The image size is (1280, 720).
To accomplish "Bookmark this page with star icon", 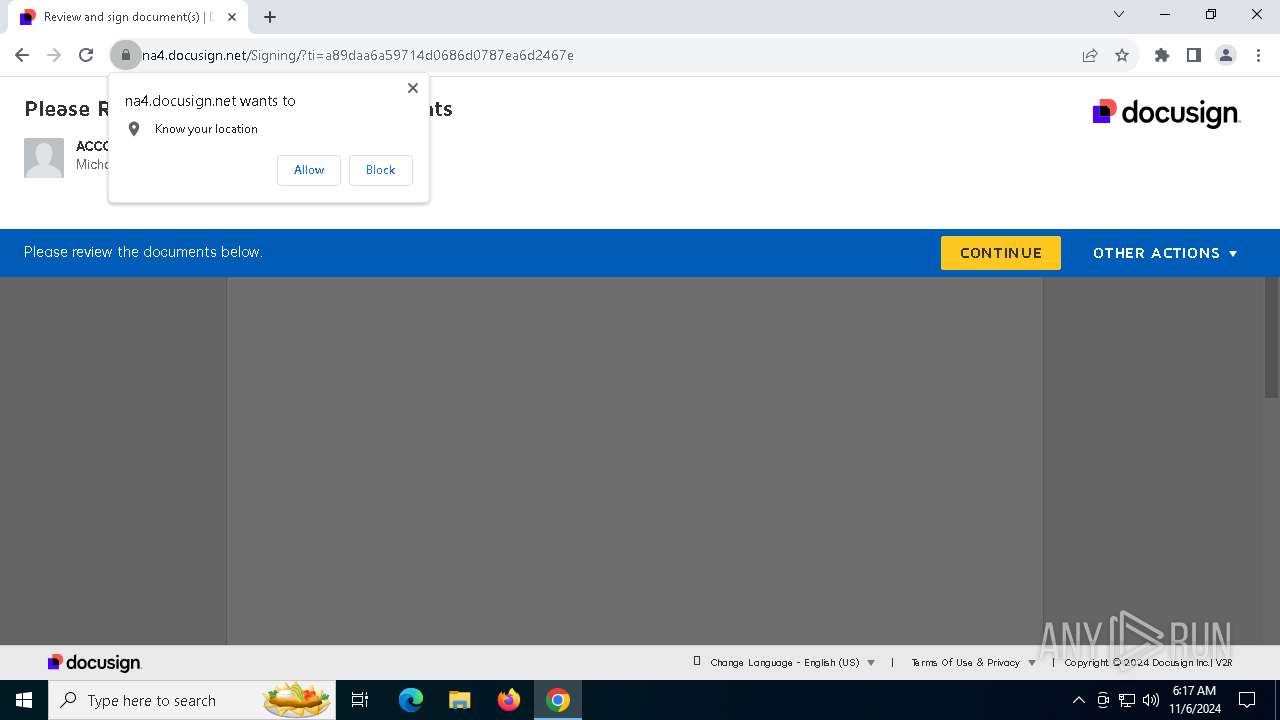I will click(1122, 55).
